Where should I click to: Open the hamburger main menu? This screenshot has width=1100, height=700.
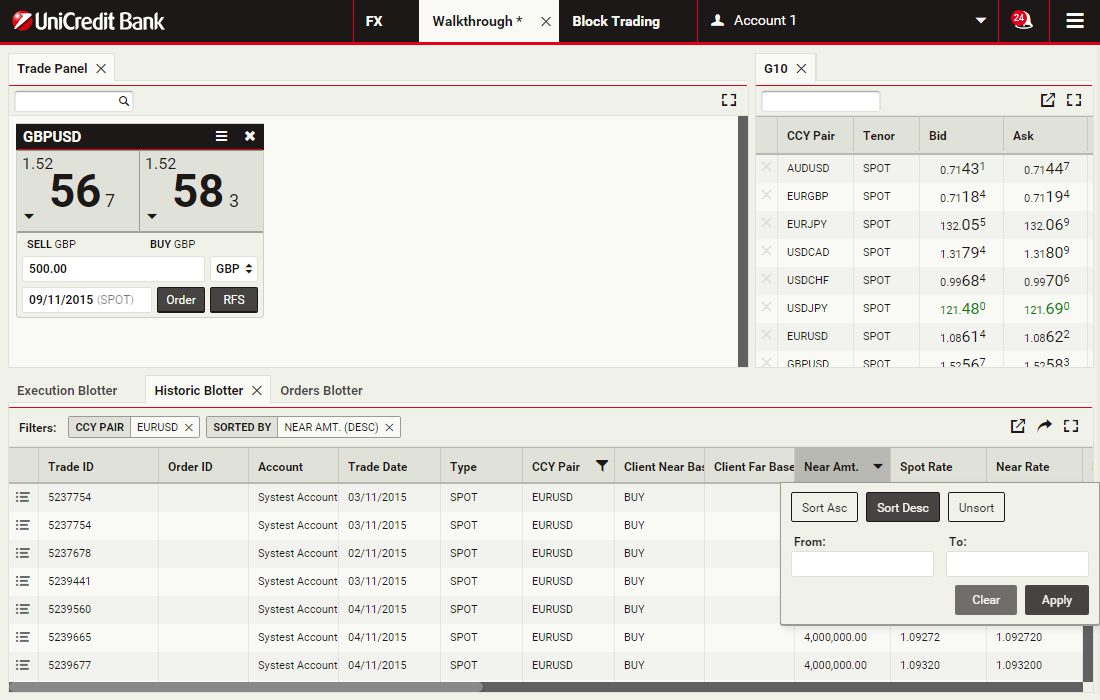click(x=1075, y=20)
